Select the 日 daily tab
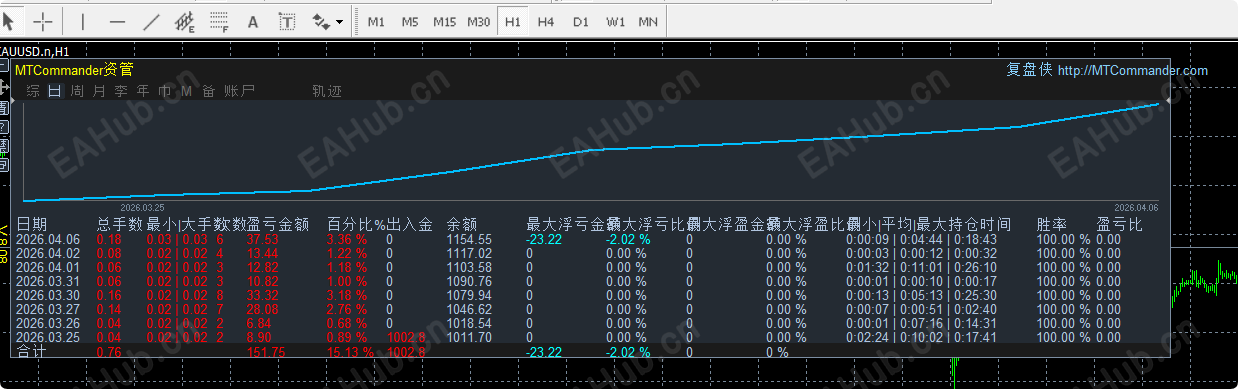The width and height of the screenshot is (1238, 389). coord(55,91)
